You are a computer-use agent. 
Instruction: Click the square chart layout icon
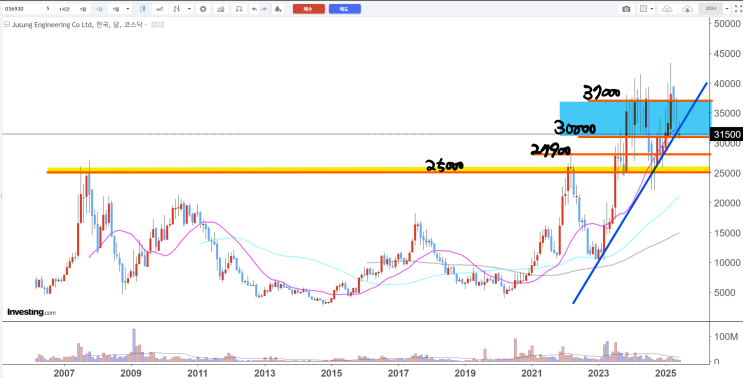643,9
